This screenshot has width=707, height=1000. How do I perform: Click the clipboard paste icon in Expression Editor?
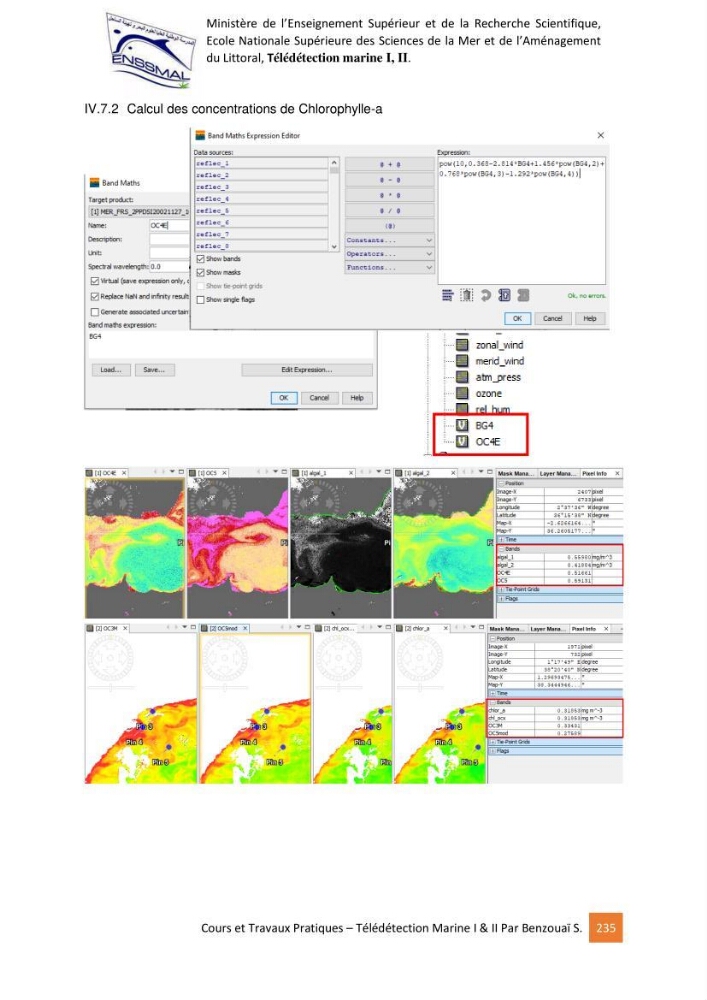(x=467, y=295)
